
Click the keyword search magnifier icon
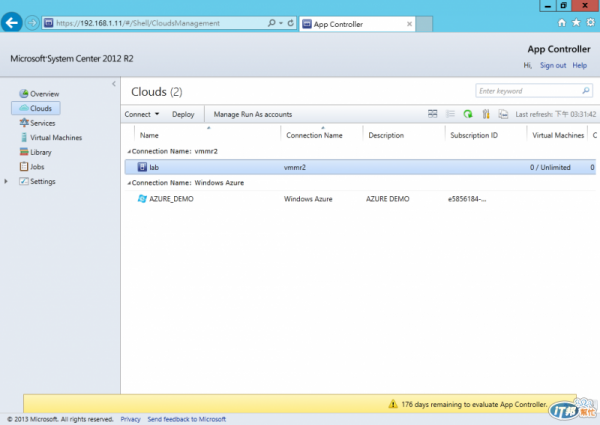586,91
